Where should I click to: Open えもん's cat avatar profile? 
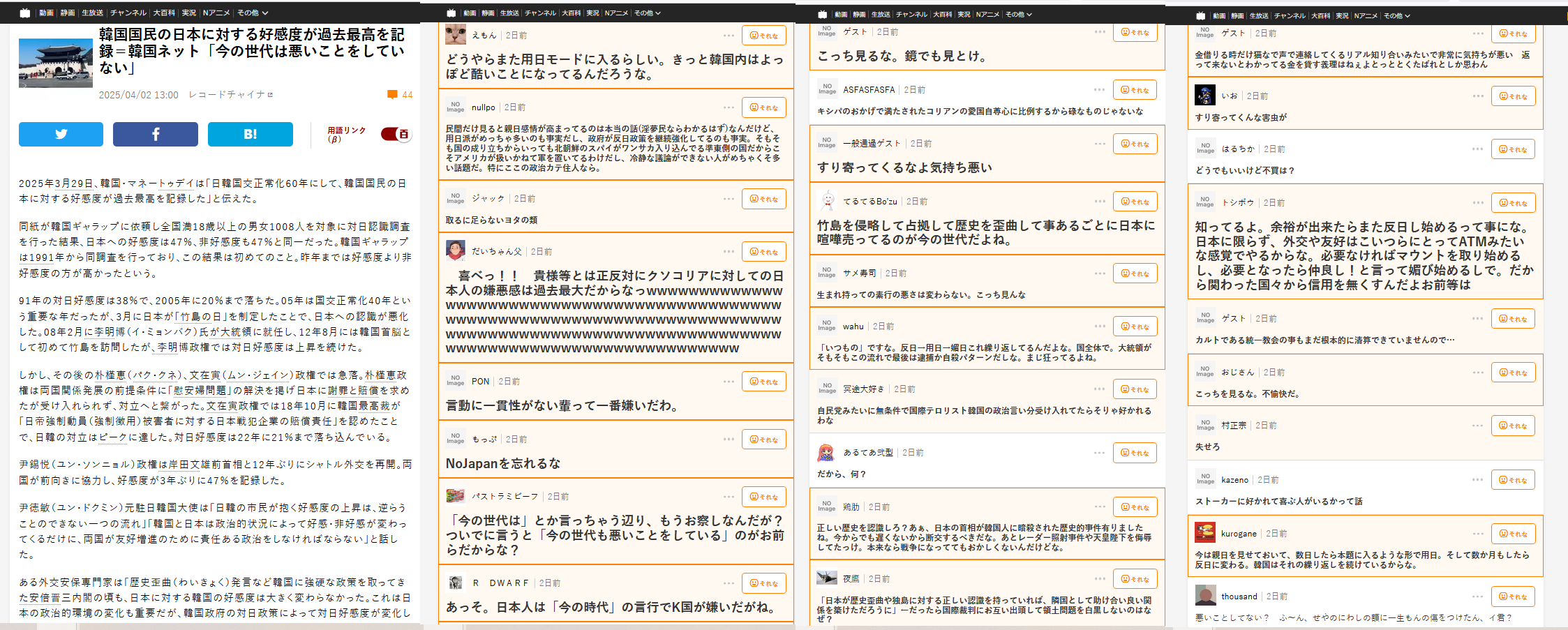pos(456,34)
